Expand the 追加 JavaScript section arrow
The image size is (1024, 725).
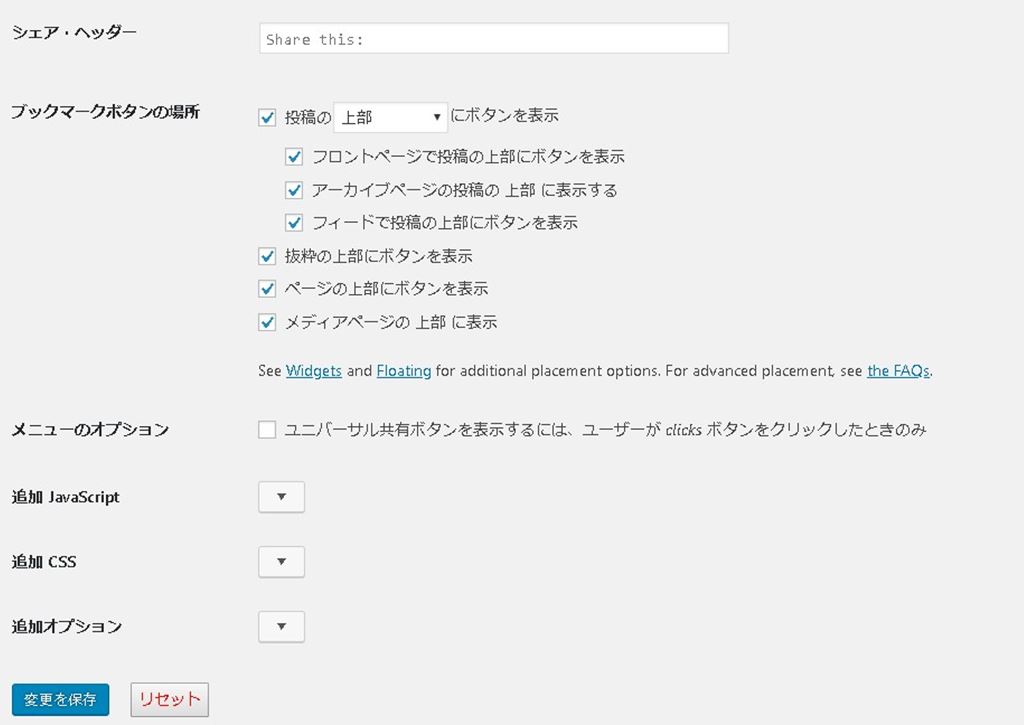[281, 497]
